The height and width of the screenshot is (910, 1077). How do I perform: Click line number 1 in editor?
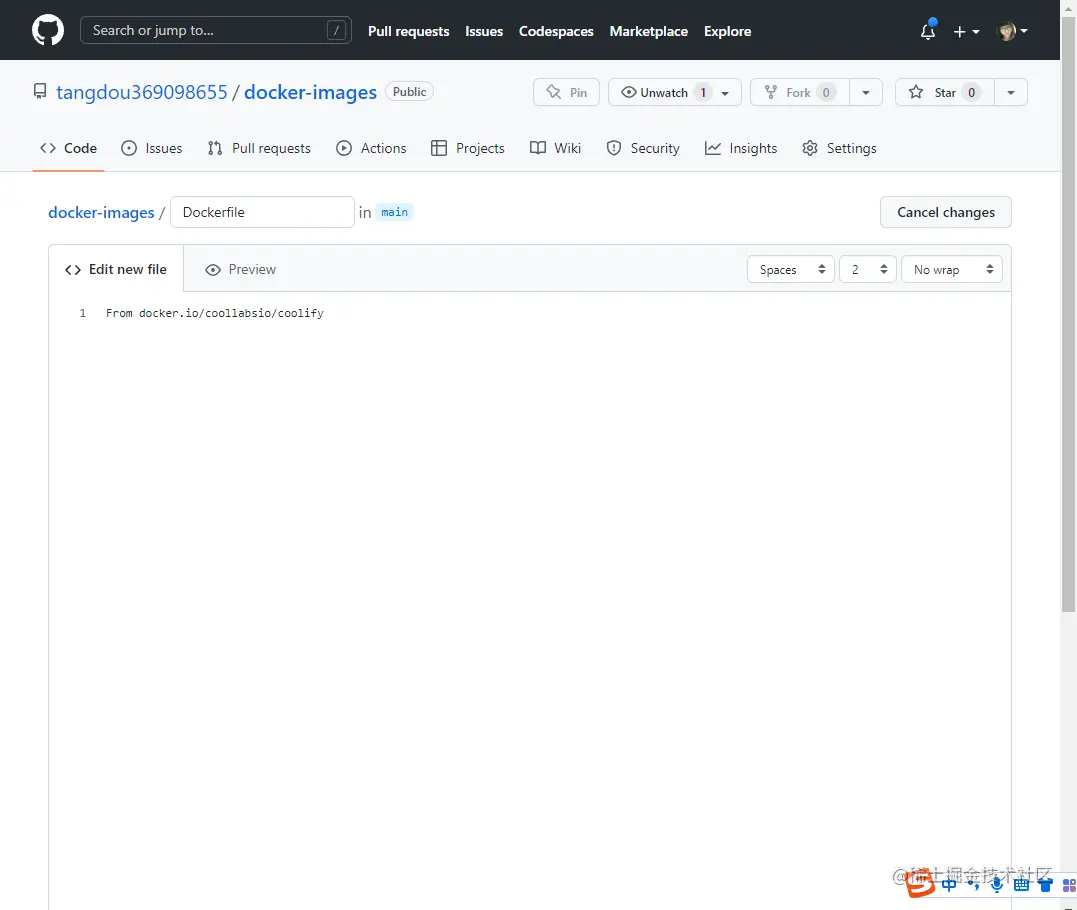82,313
